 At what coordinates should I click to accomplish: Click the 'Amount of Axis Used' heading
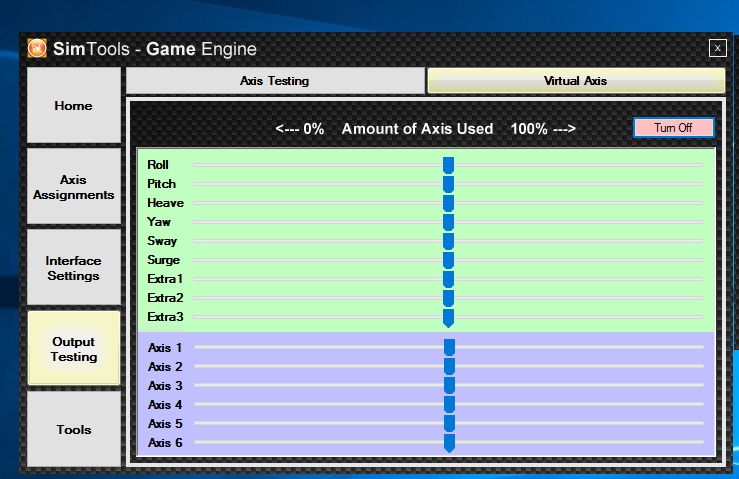tap(418, 129)
